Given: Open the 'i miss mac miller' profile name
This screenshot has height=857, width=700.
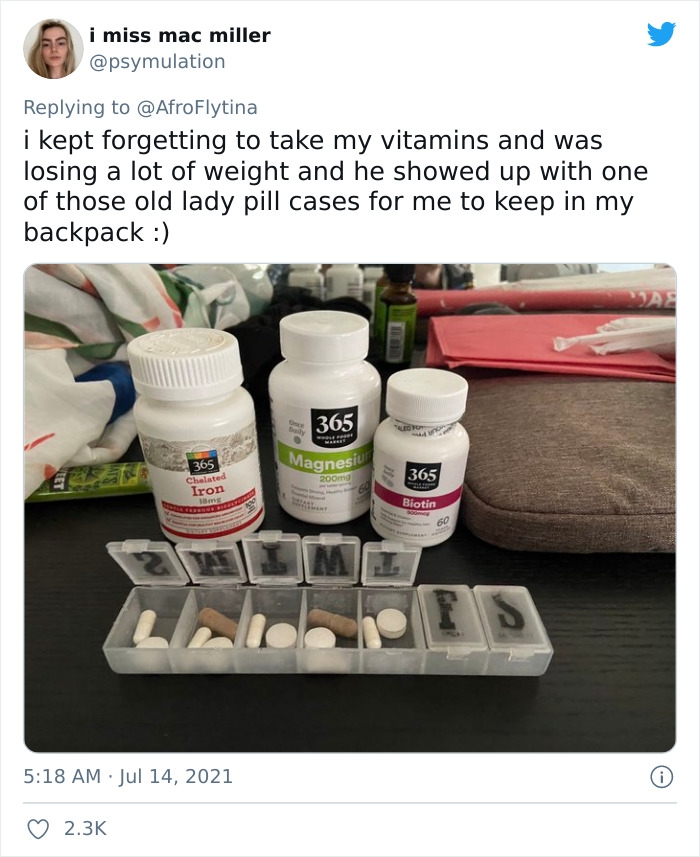Looking at the screenshot, I should 180,36.
